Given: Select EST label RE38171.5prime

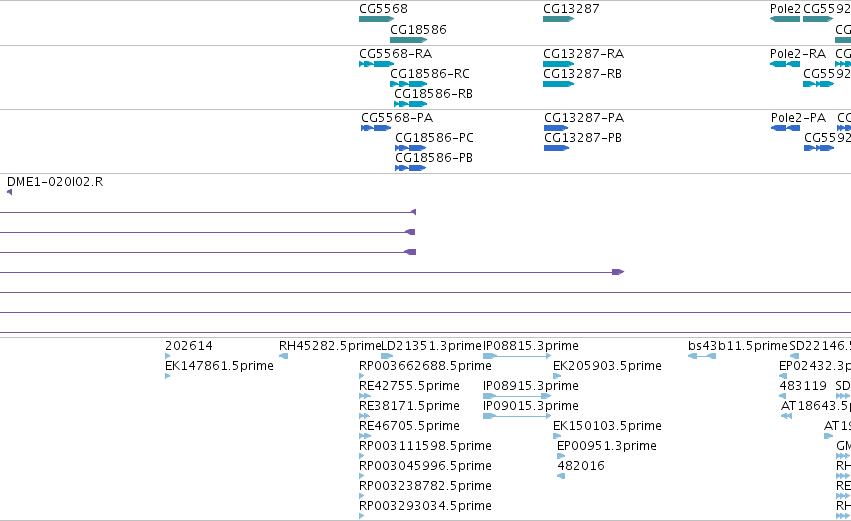Looking at the screenshot, I should 409,406.
